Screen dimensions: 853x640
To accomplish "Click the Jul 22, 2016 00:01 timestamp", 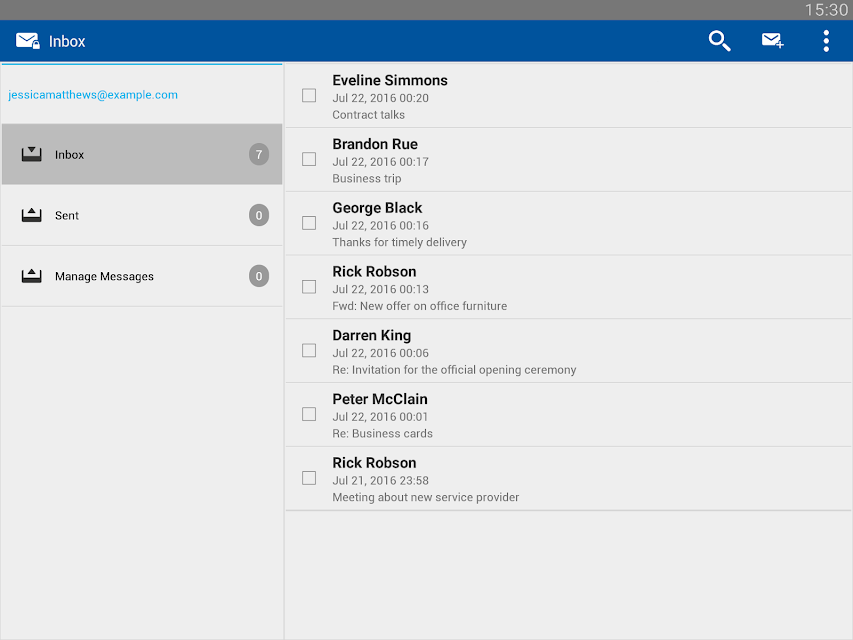I will (x=380, y=416).
